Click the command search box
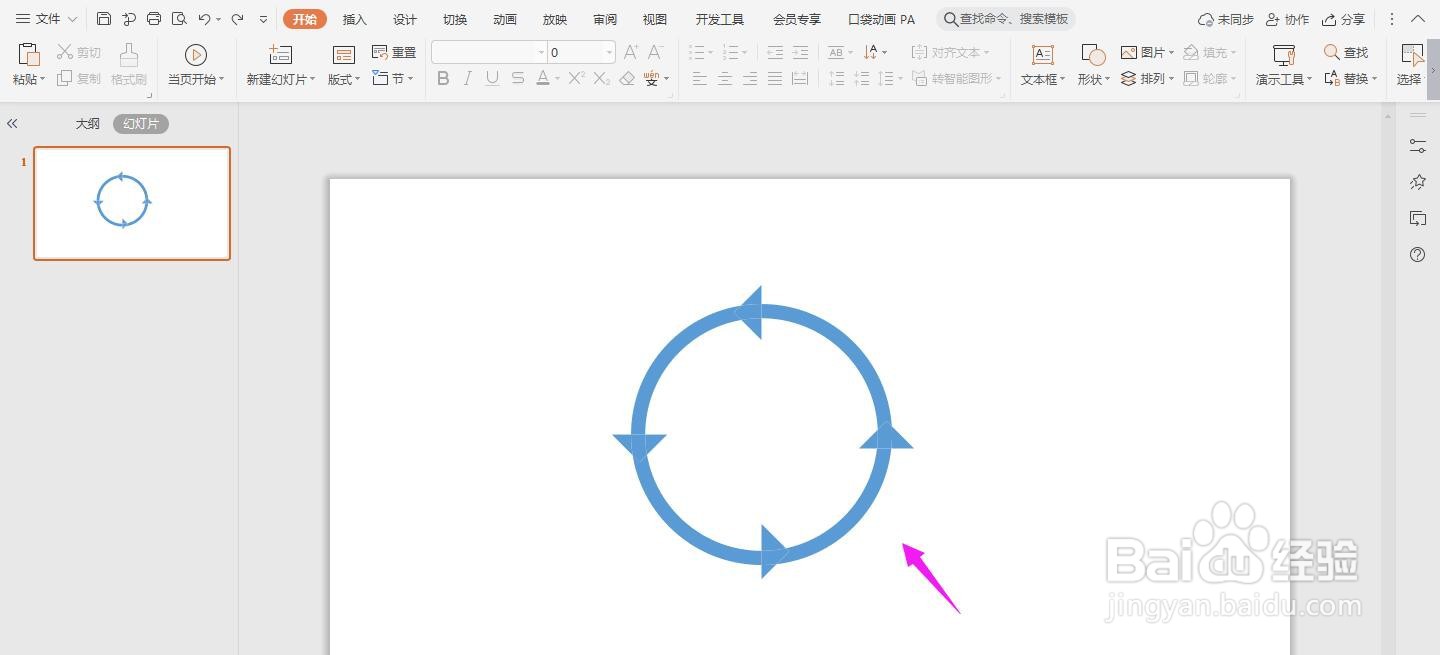Viewport: 1440px width, 655px height. tap(1006, 19)
